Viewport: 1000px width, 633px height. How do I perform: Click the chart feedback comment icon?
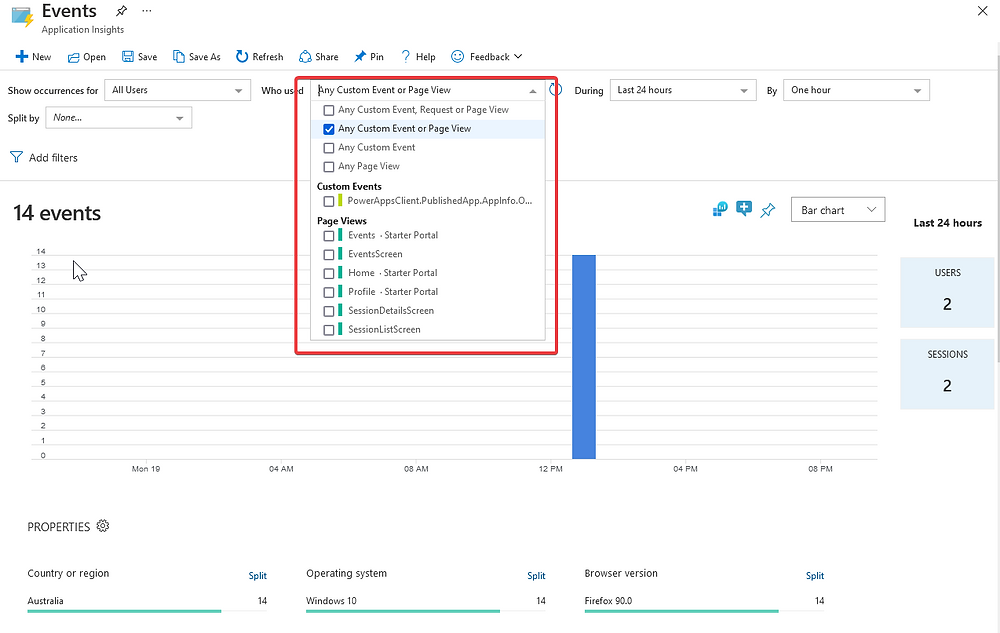pyautogui.click(x=744, y=208)
